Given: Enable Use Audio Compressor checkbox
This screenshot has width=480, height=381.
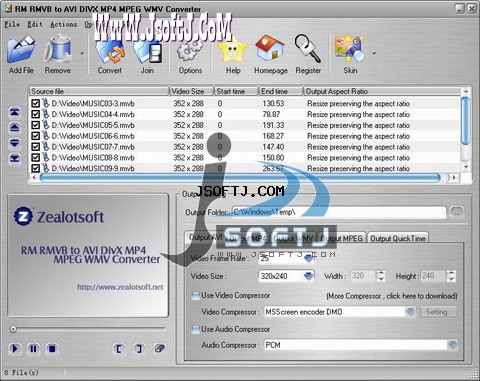Looking at the screenshot, I should pos(196,329).
